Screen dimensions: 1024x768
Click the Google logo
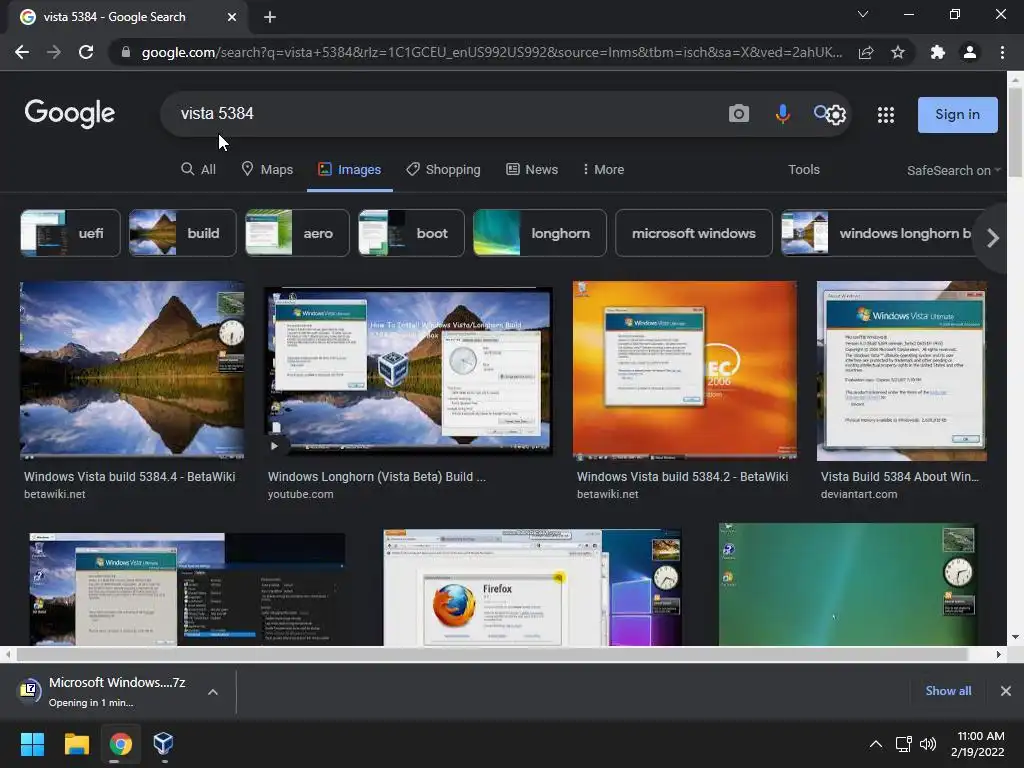pos(70,114)
